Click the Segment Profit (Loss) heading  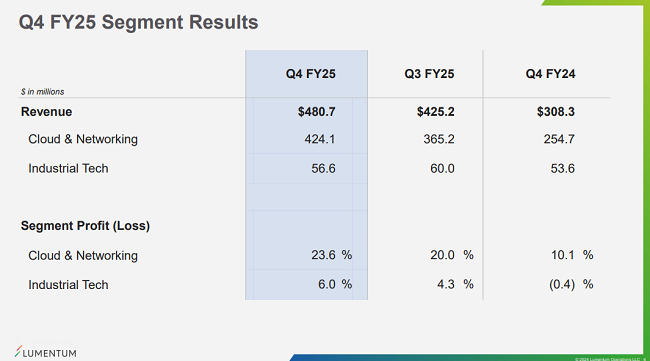click(x=85, y=226)
